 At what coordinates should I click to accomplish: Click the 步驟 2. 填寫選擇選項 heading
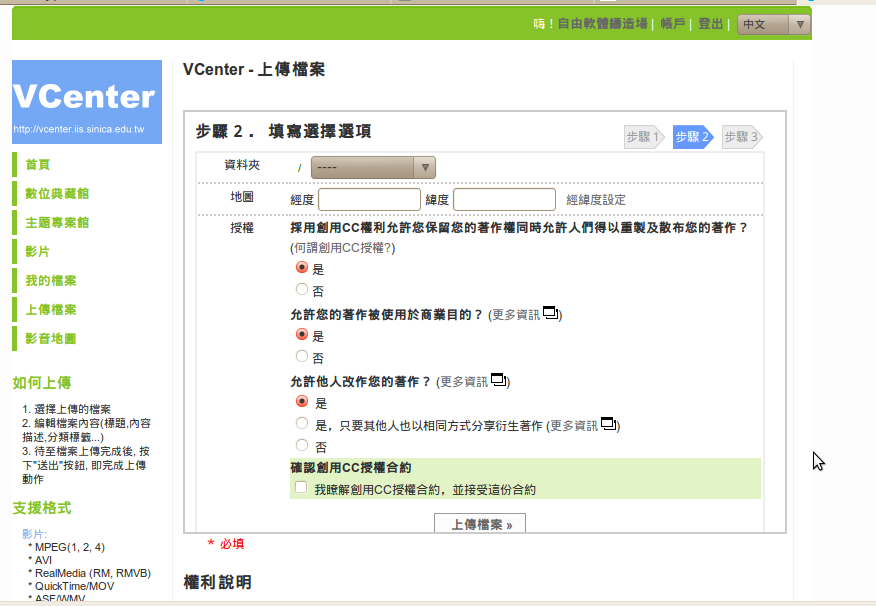click(283, 131)
